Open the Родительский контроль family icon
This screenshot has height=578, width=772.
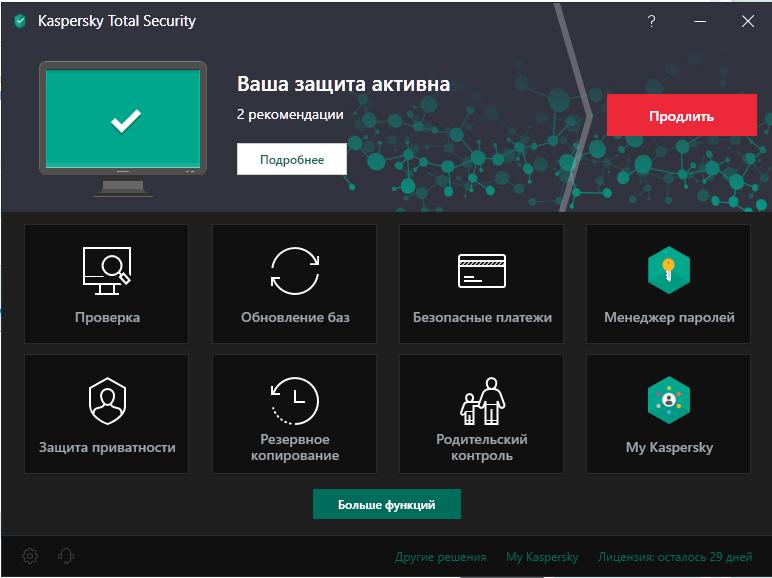[x=482, y=401]
